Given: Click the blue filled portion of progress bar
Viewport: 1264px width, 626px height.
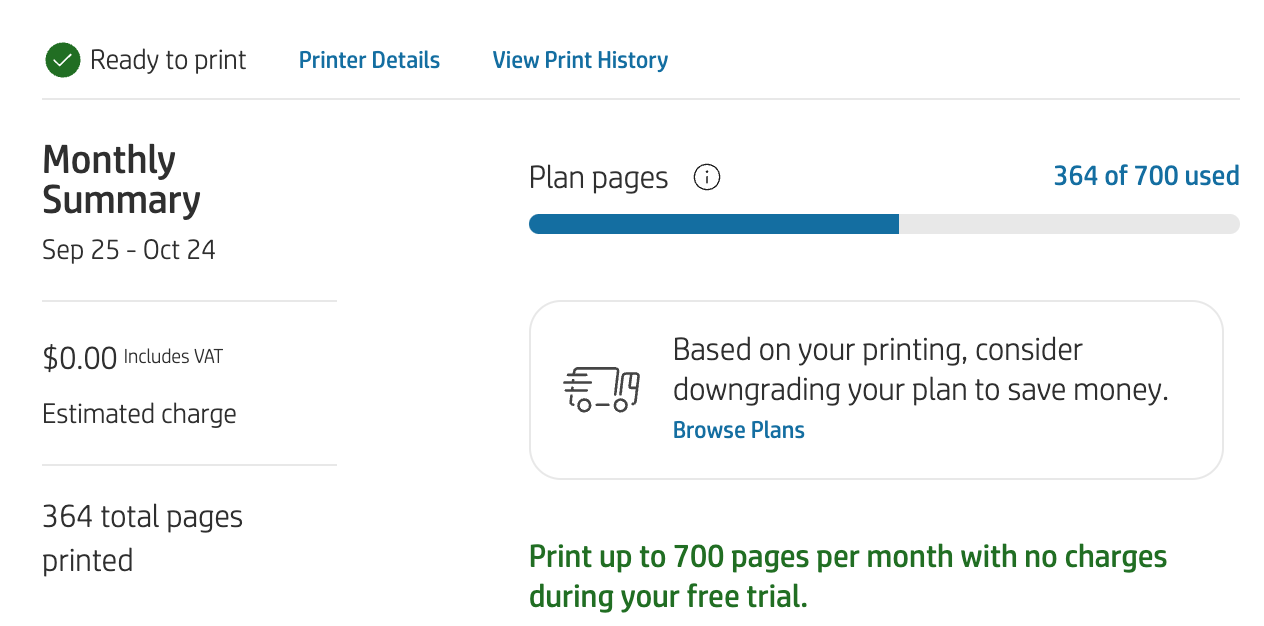Looking at the screenshot, I should (x=713, y=224).
